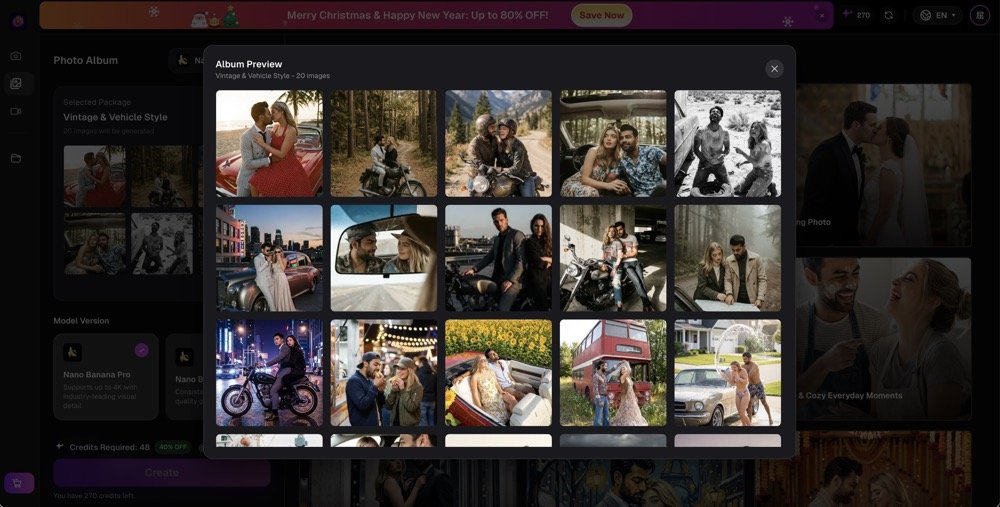Select the red double-decker bus photo
The image size is (1000, 507).
613,373
